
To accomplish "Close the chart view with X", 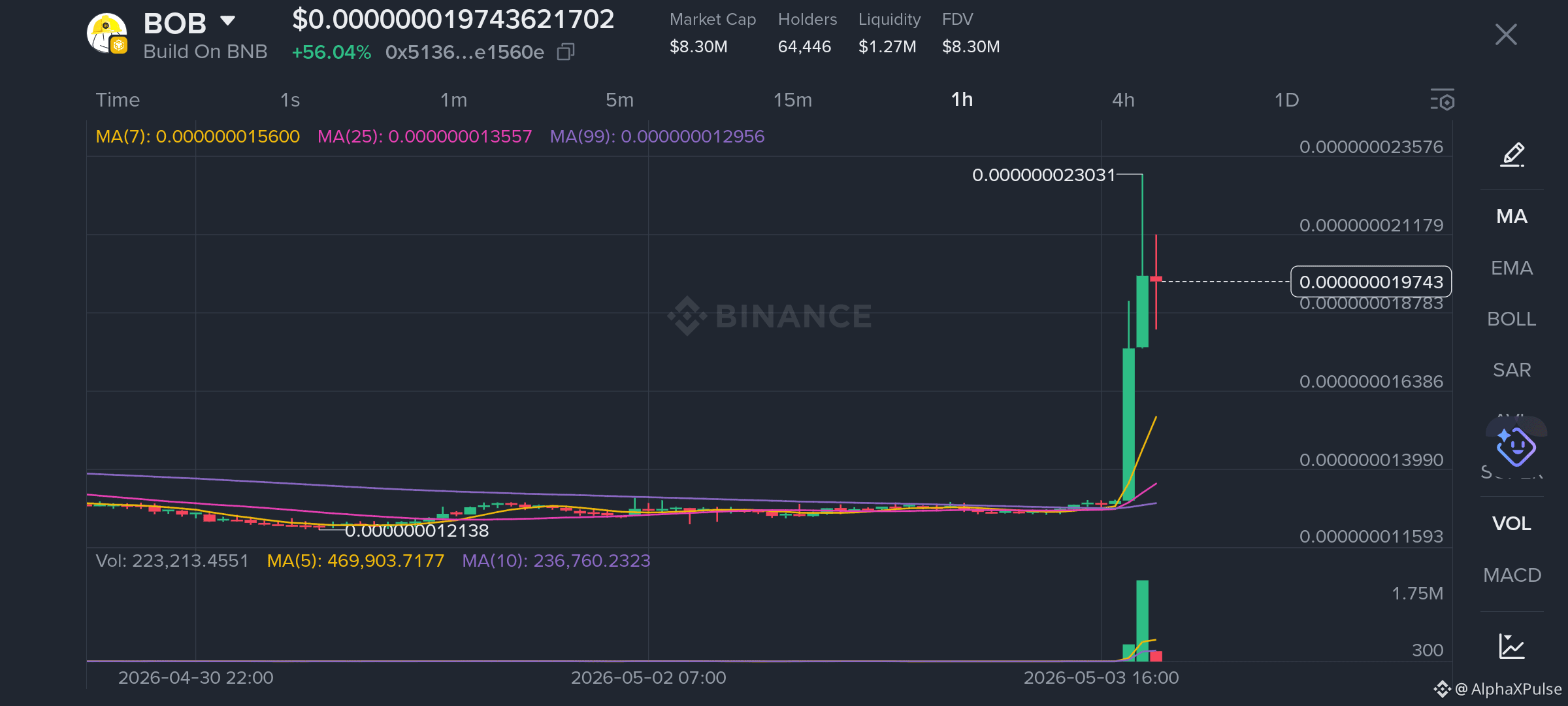I will [1506, 34].
